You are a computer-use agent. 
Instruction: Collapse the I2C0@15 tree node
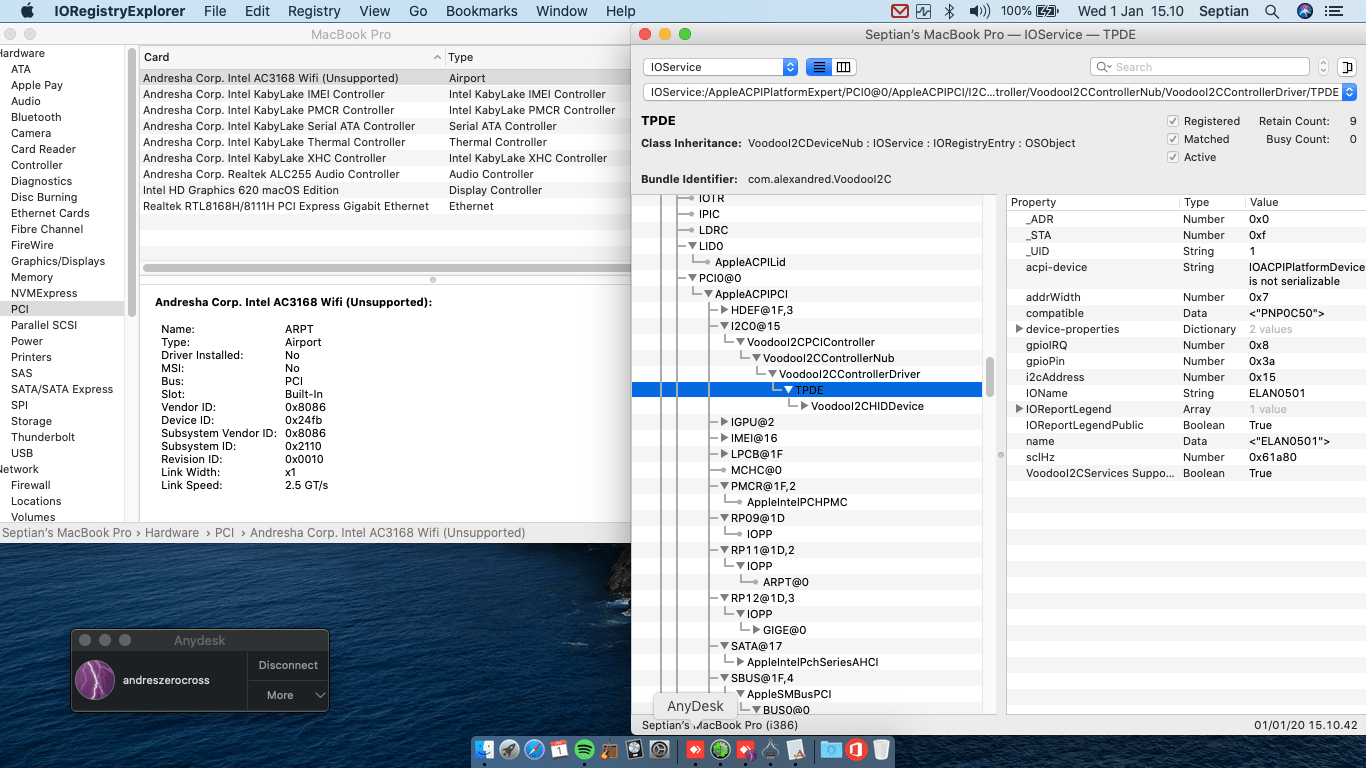[x=724, y=326]
